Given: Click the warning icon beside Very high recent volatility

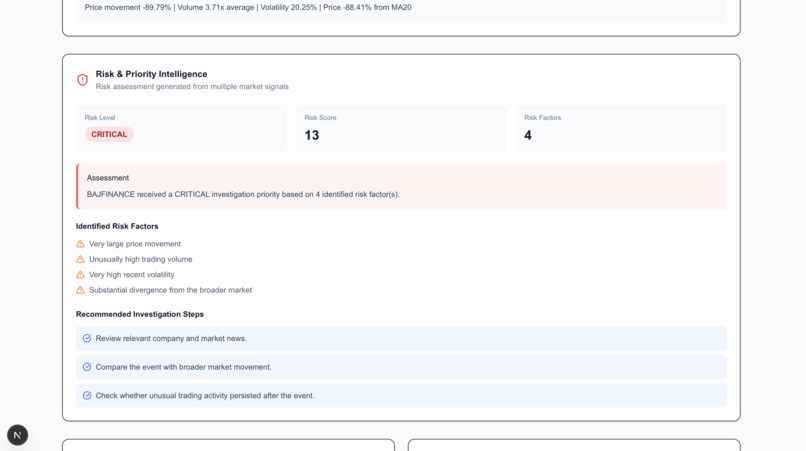Looking at the screenshot, I should 80,275.
